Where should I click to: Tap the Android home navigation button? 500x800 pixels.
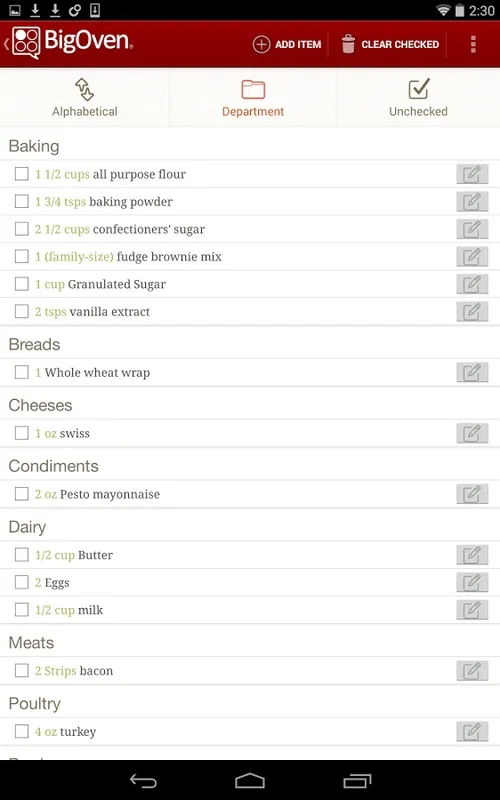point(250,781)
